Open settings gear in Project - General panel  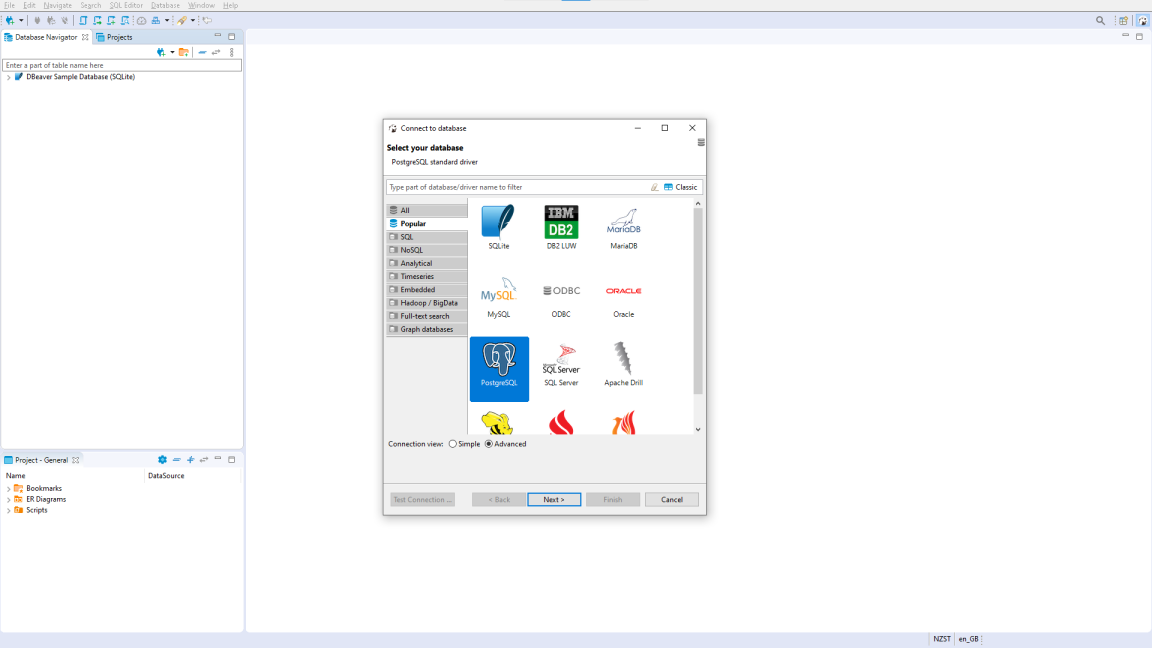point(162,460)
